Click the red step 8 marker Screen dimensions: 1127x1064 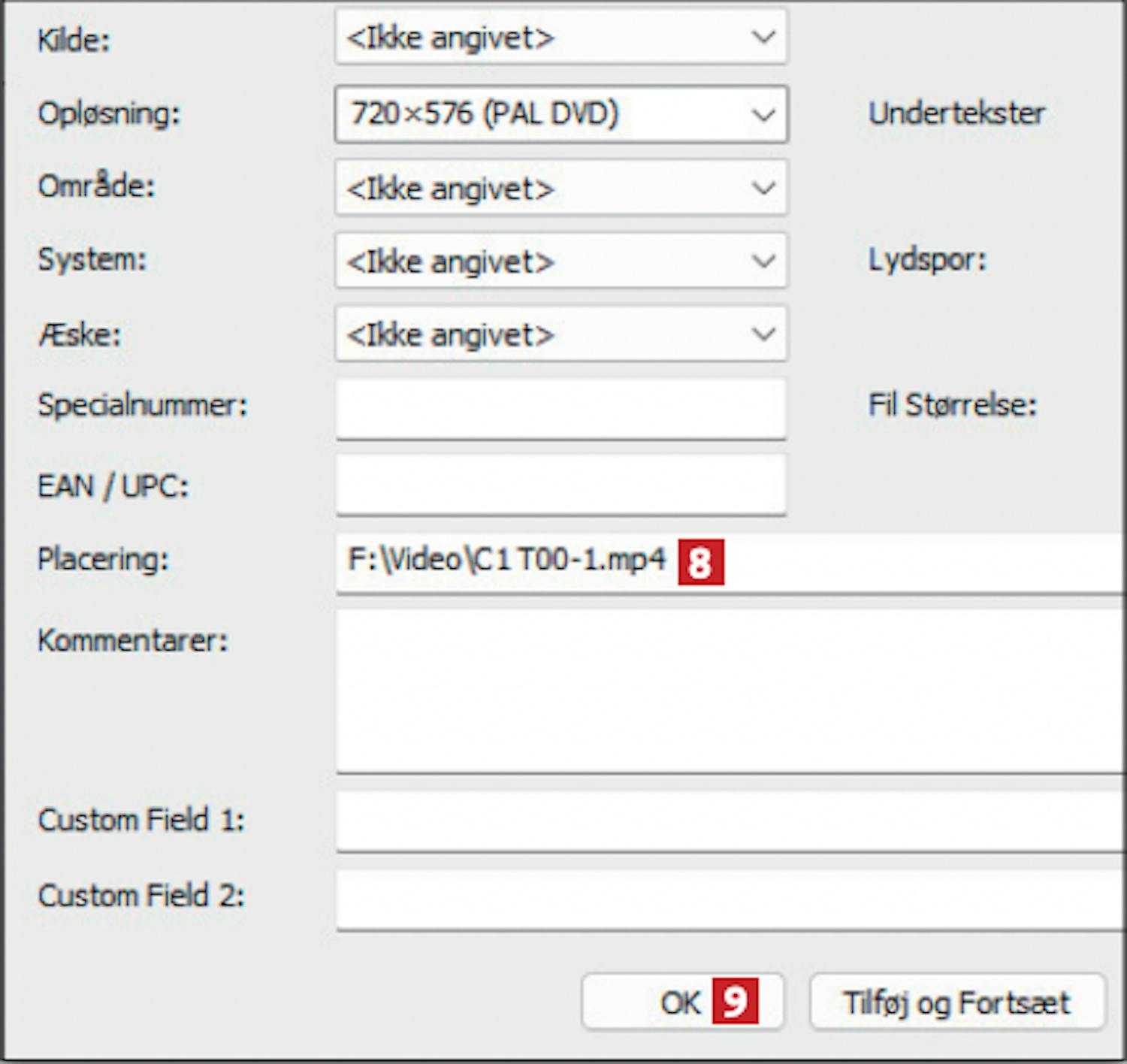pyautogui.click(x=700, y=561)
